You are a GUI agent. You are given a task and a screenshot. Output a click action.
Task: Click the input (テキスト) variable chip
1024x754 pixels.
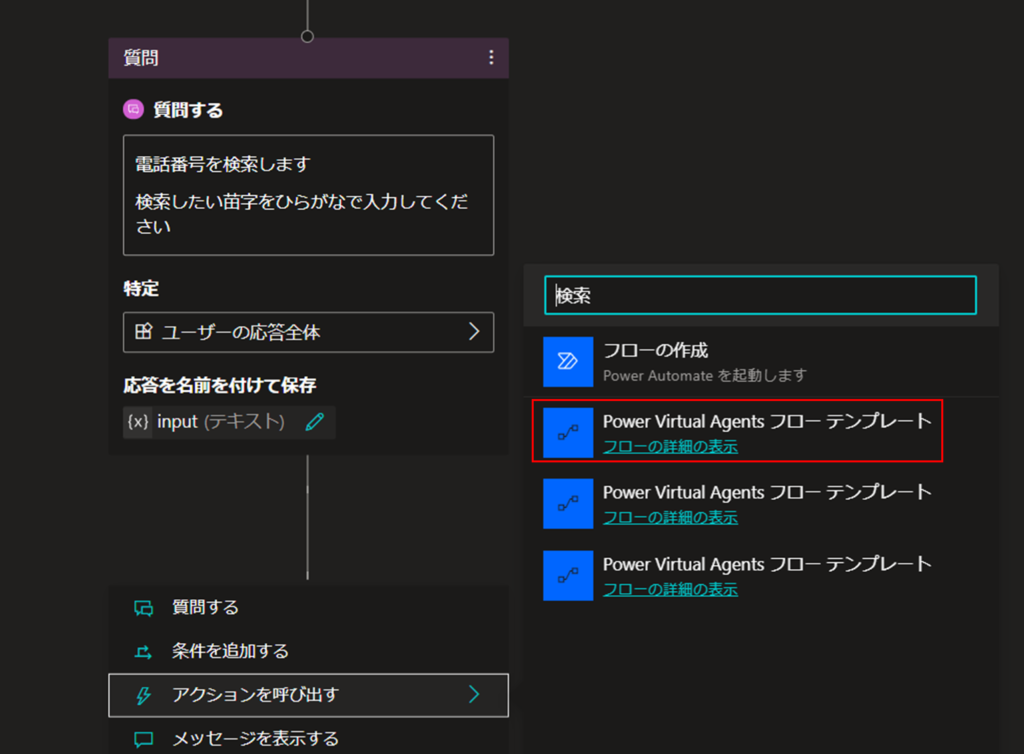(229, 422)
